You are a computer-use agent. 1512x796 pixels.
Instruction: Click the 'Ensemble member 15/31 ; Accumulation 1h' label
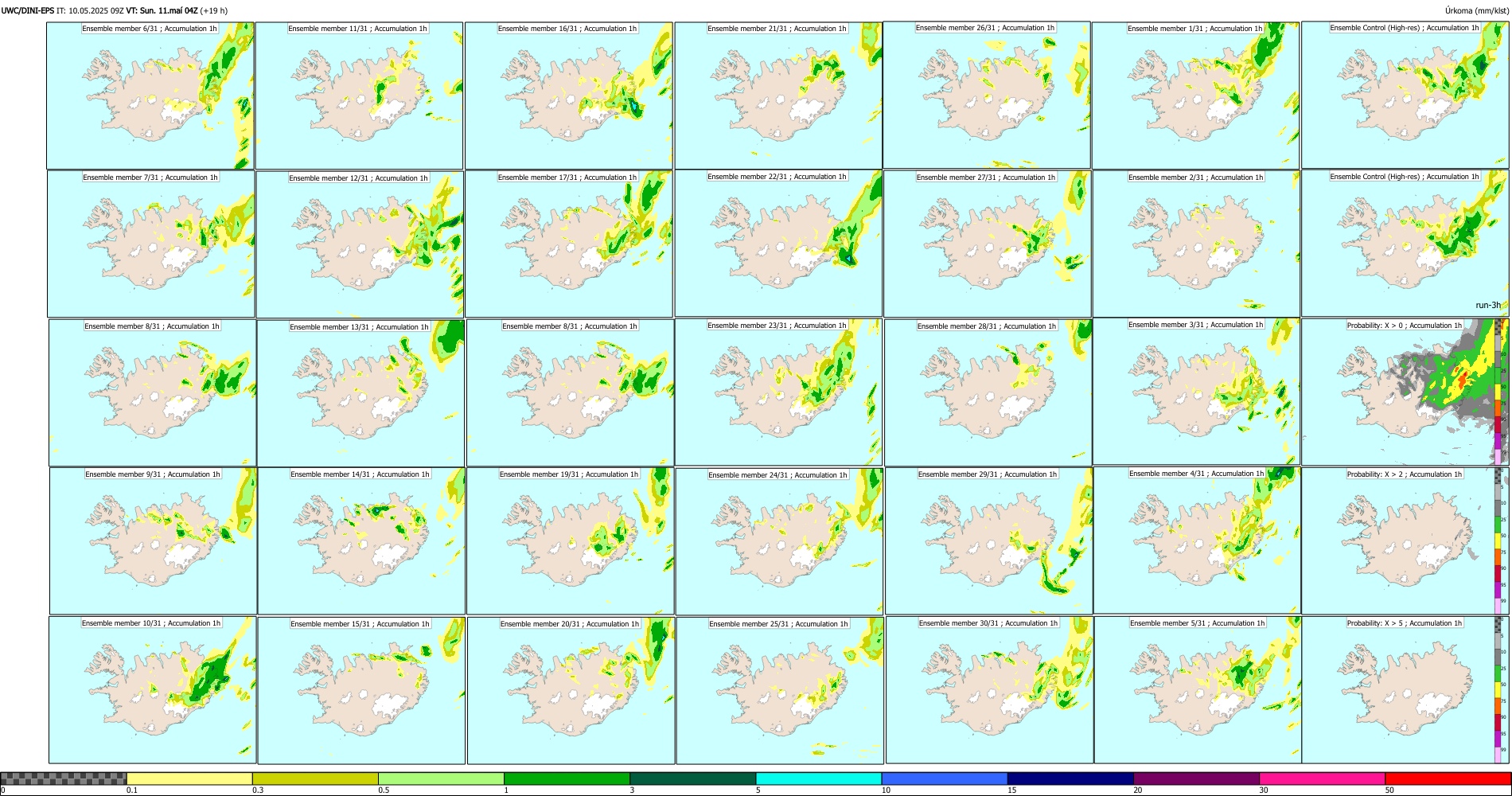pyautogui.click(x=360, y=624)
